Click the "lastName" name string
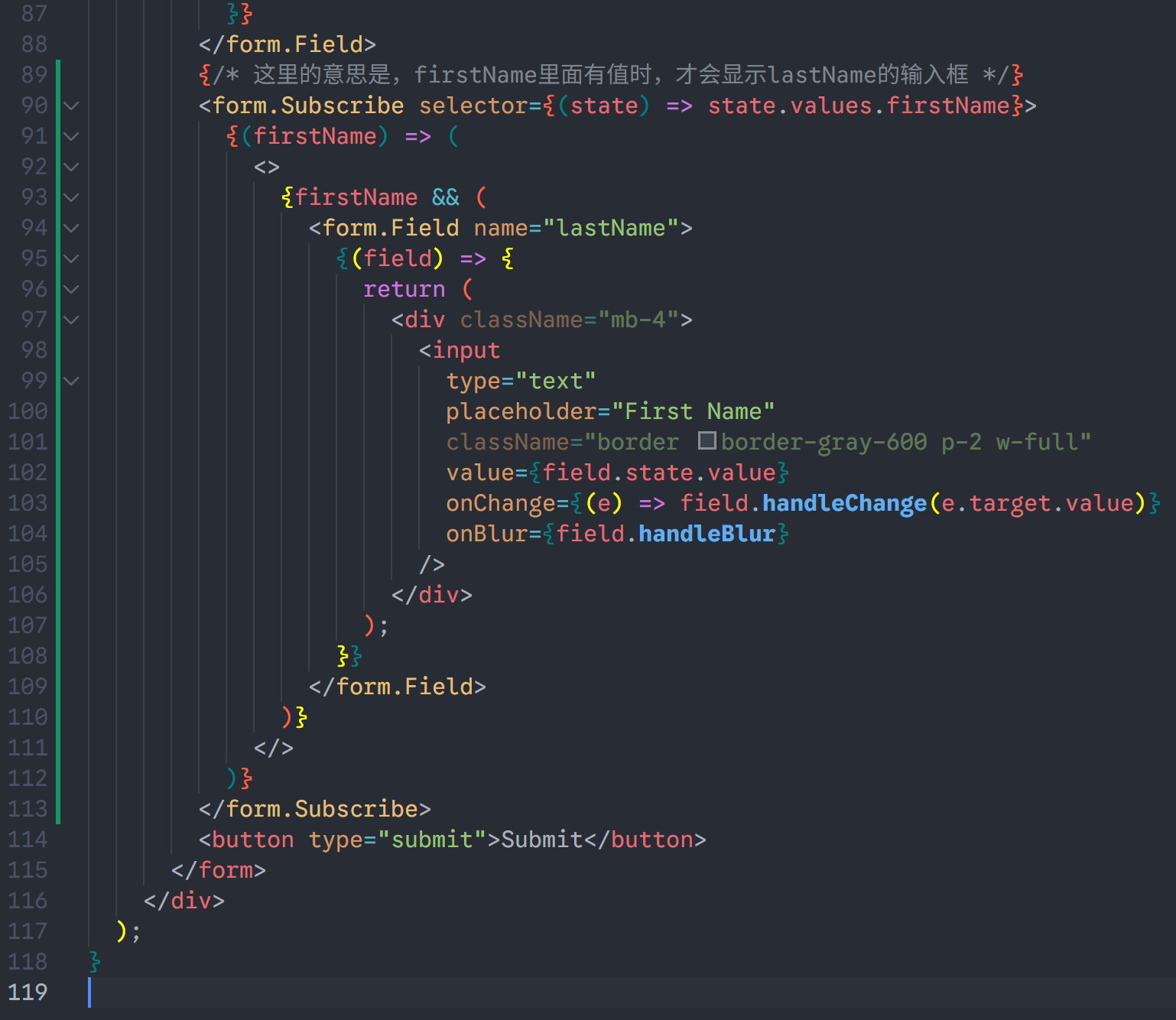Viewport: 1176px width, 1020px height. pos(611,228)
